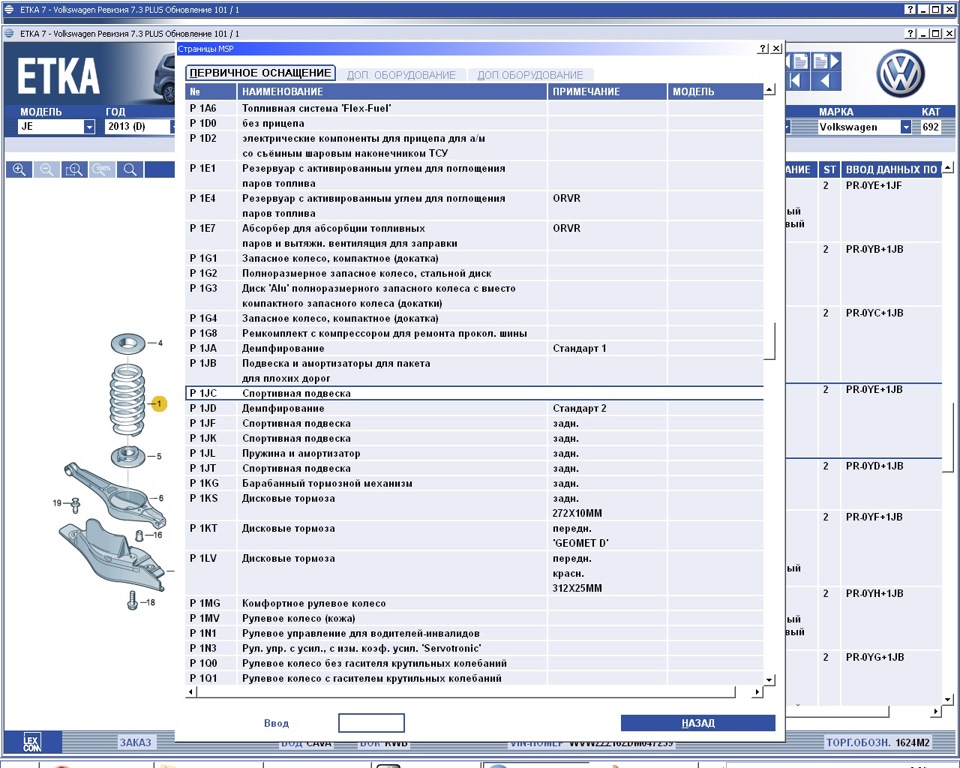Click the Ввод input field

click(x=371, y=723)
